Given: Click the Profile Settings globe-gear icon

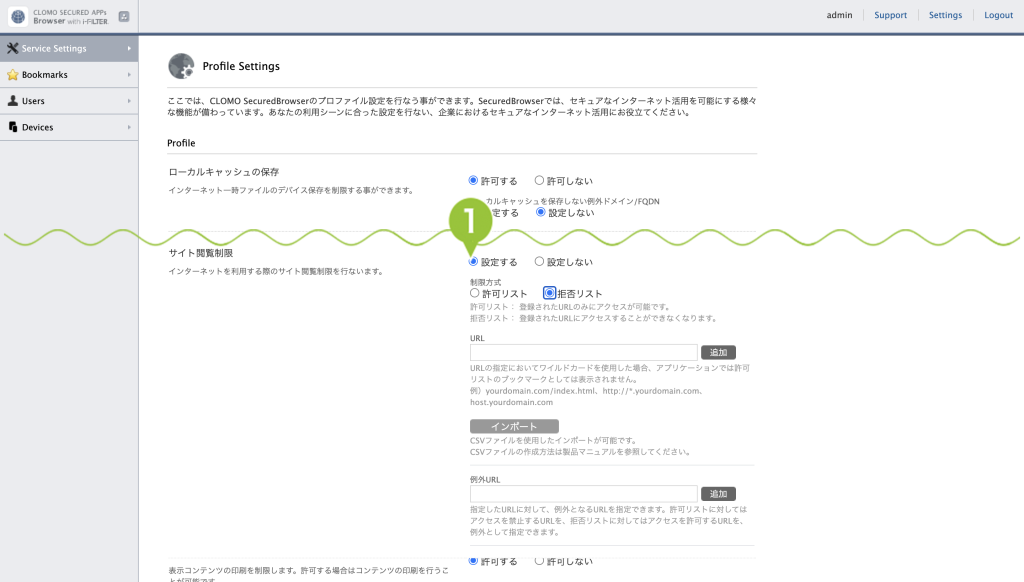Looking at the screenshot, I should pyautogui.click(x=181, y=66).
